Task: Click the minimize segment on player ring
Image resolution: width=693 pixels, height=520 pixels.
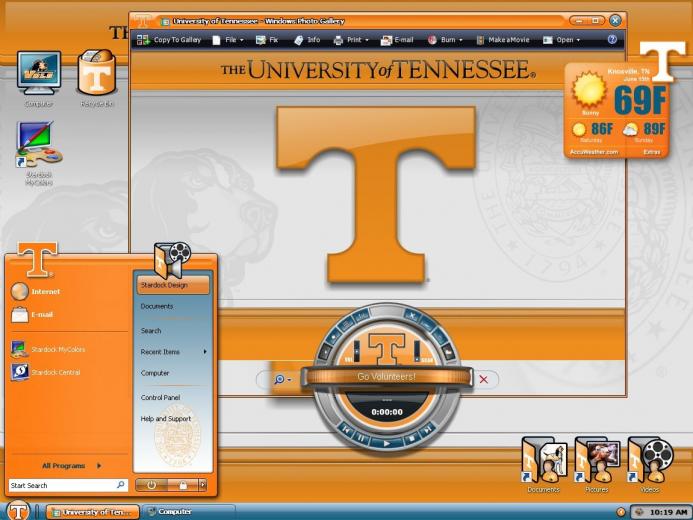Action: 427,324
